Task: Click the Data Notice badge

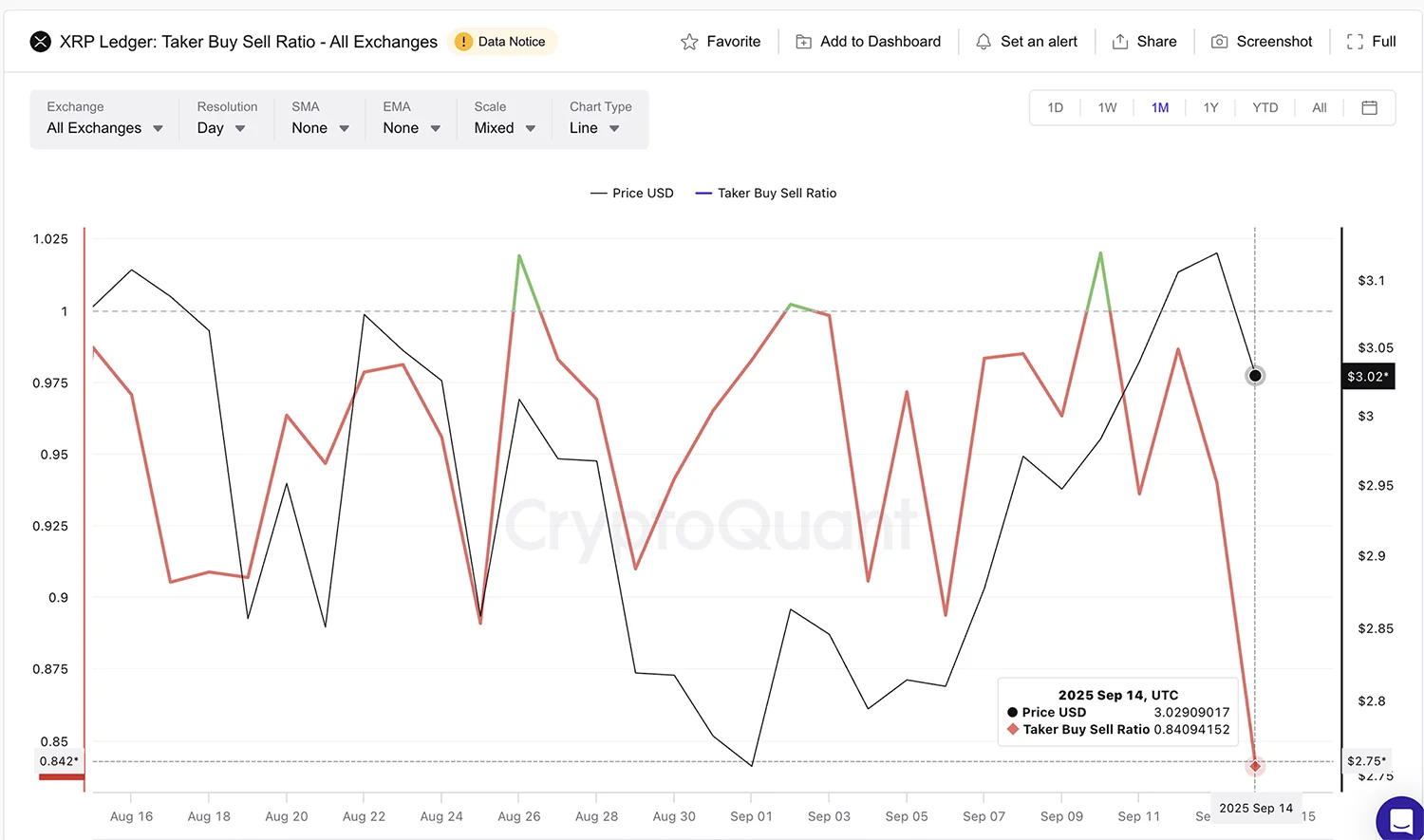Action: click(x=501, y=42)
